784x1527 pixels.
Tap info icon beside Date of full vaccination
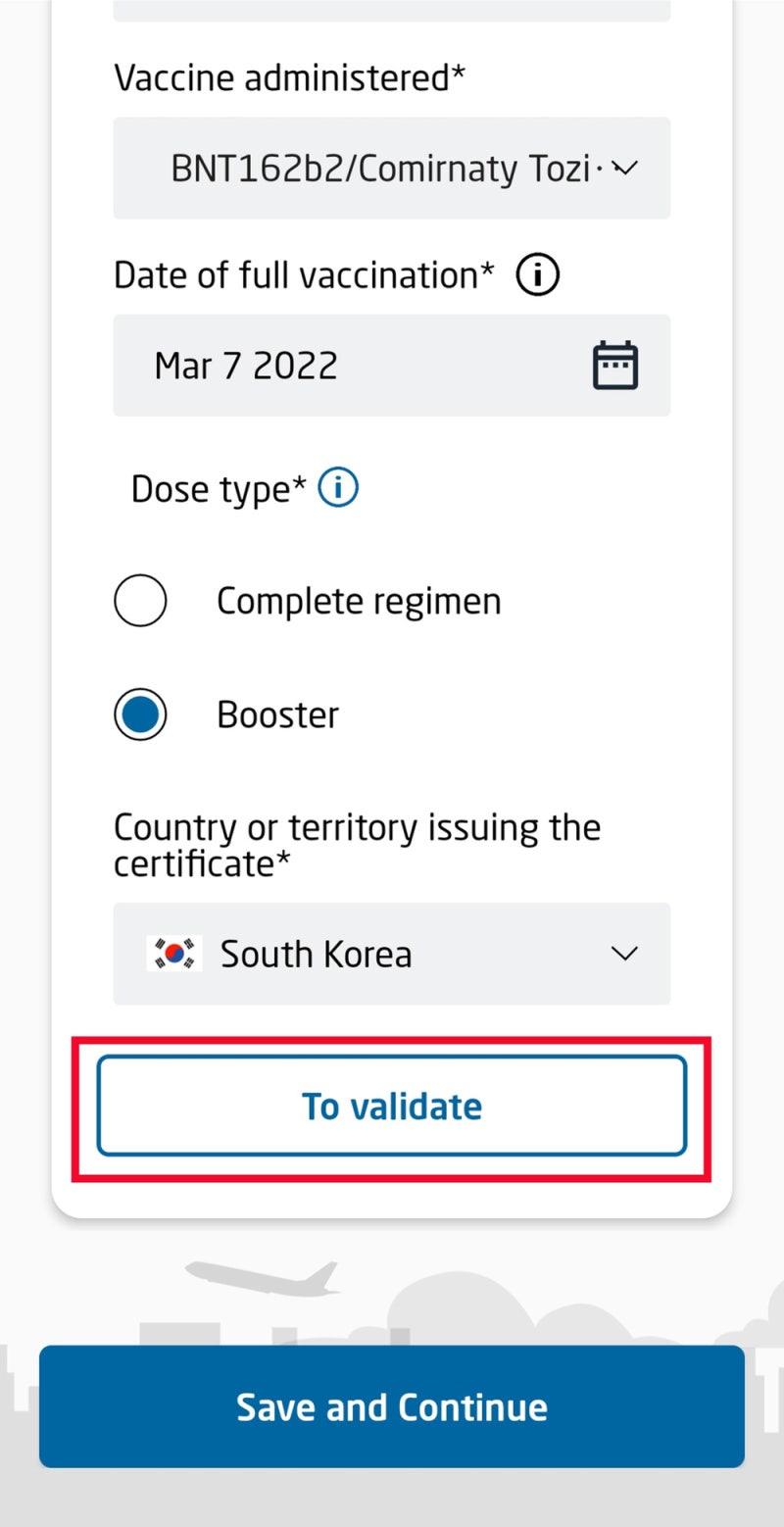point(538,276)
